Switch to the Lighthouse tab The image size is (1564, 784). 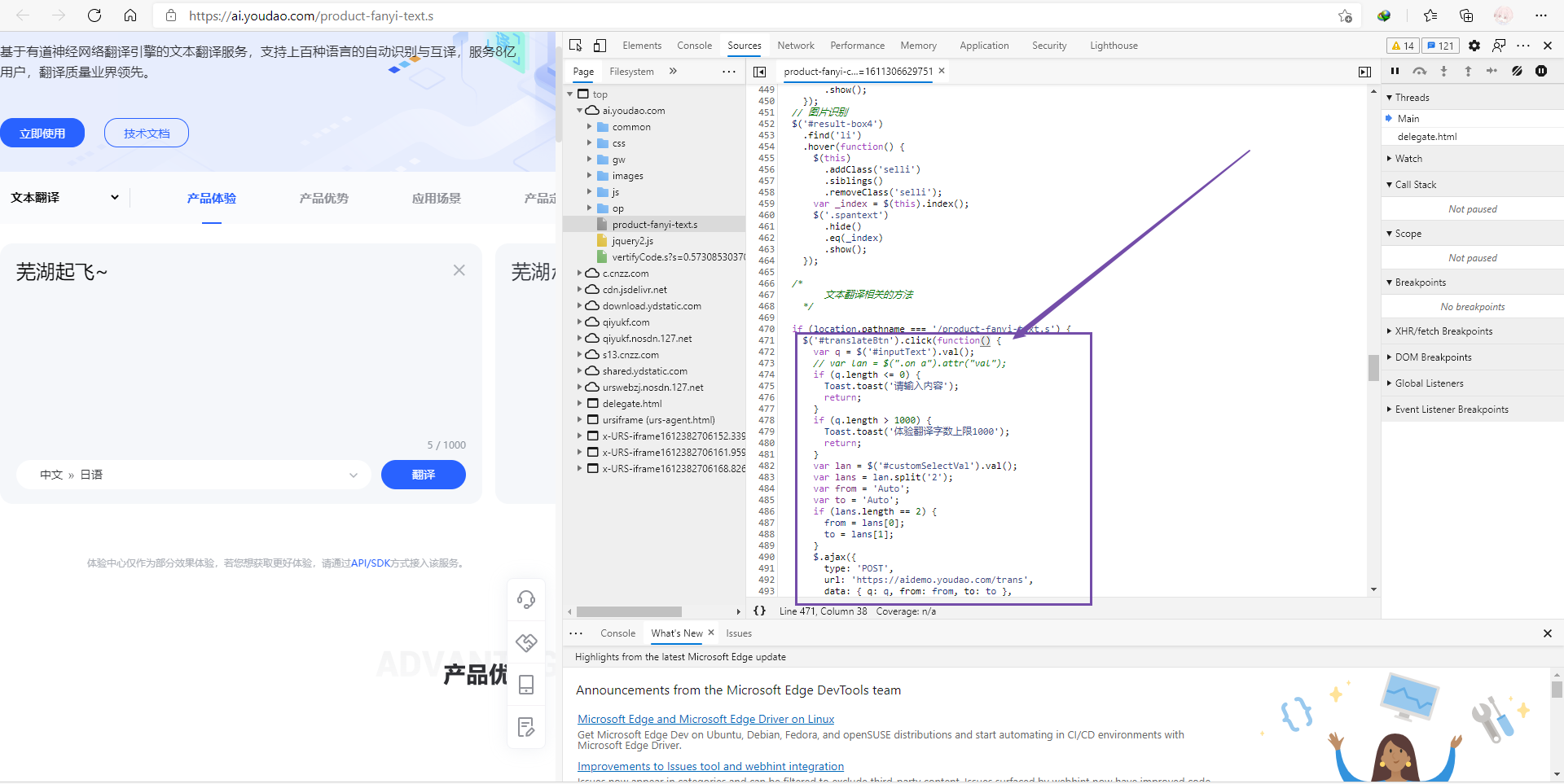1114,46
